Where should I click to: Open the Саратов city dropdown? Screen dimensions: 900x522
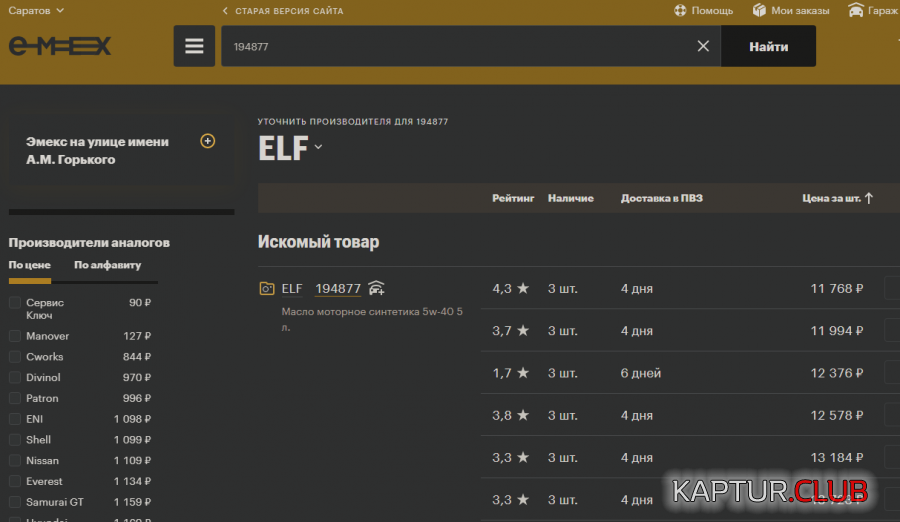pos(36,10)
